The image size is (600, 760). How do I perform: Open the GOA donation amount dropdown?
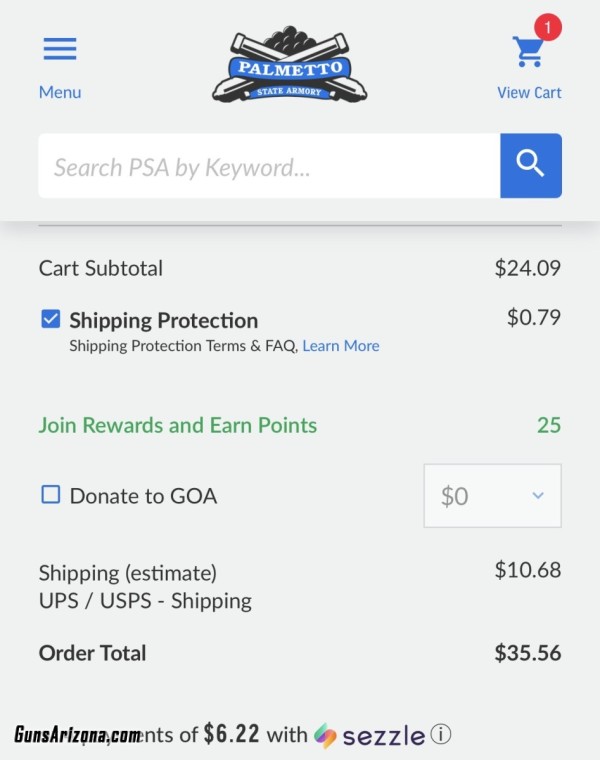click(492, 496)
